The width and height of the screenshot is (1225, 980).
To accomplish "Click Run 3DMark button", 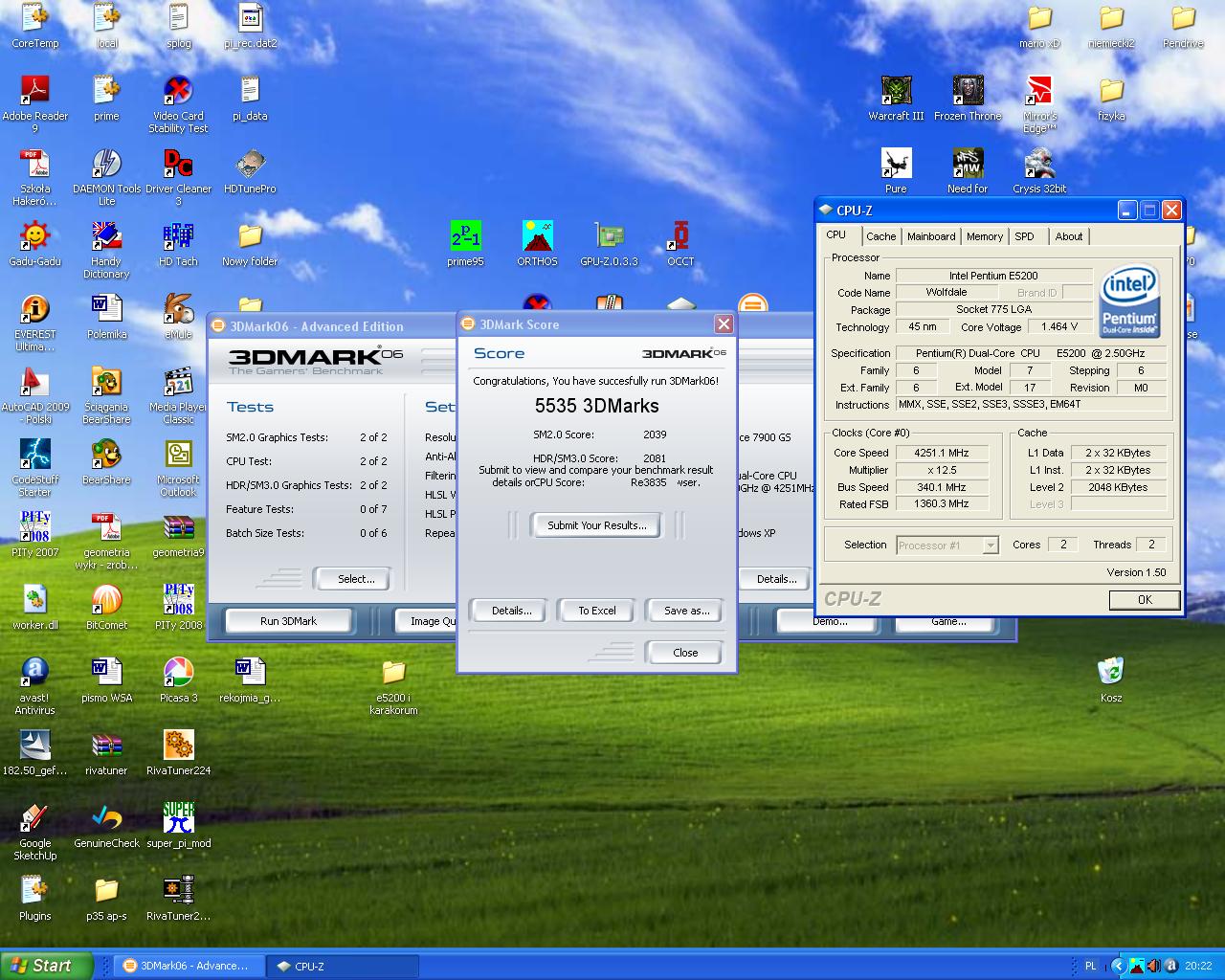I will 288,621.
